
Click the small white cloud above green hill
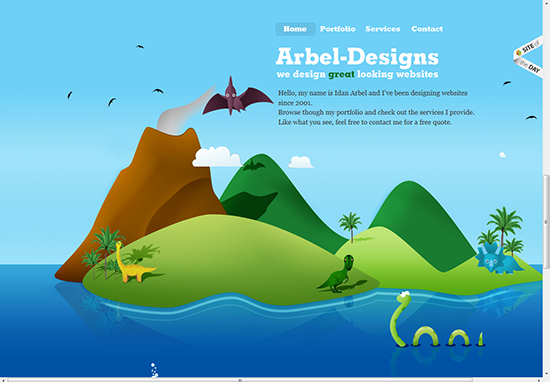301,162
